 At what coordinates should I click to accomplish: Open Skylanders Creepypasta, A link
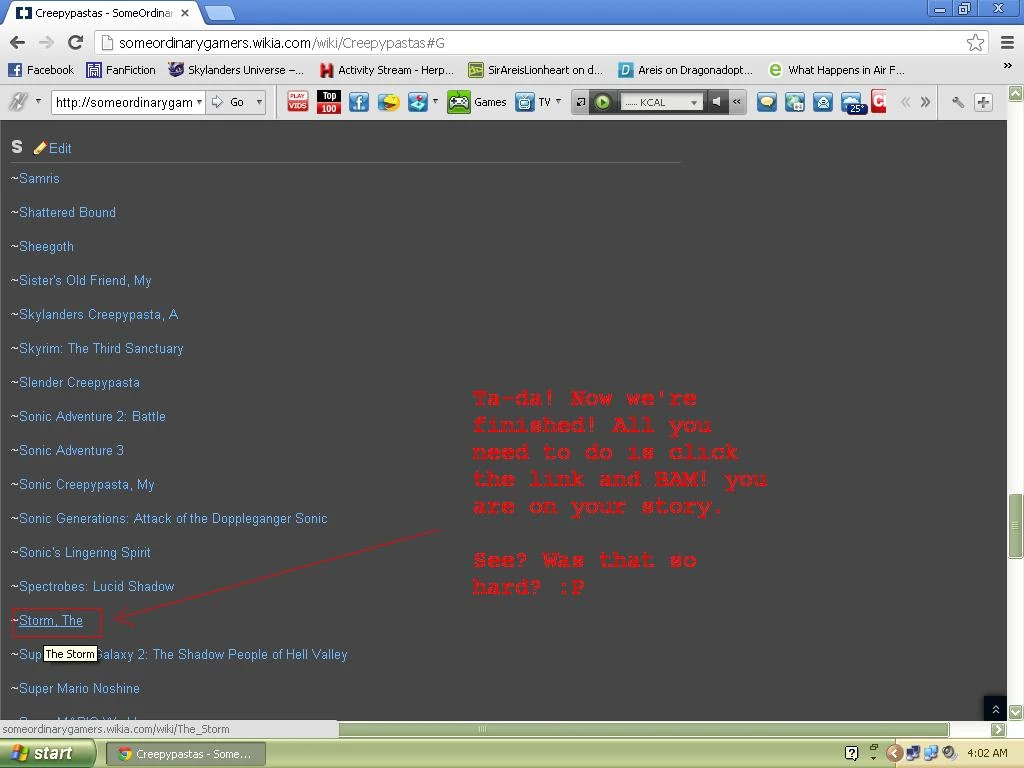tap(99, 314)
